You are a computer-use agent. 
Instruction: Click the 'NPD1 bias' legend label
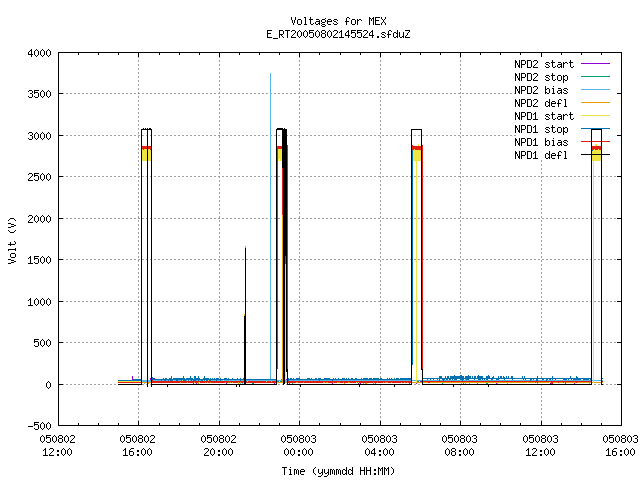(541, 142)
